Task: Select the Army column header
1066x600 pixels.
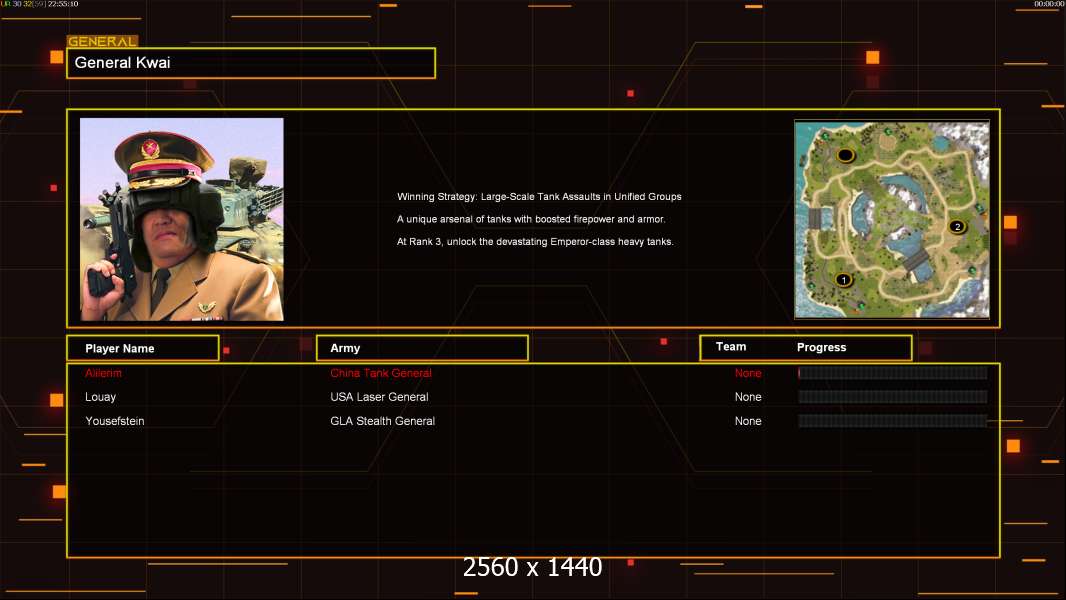Action: pyautogui.click(x=422, y=348)
